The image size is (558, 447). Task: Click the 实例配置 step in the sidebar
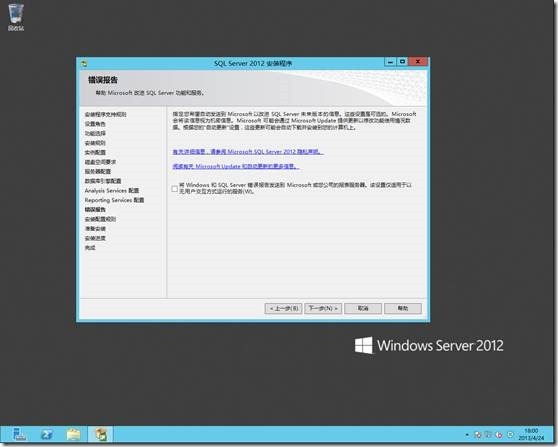(x=95, y=152)
